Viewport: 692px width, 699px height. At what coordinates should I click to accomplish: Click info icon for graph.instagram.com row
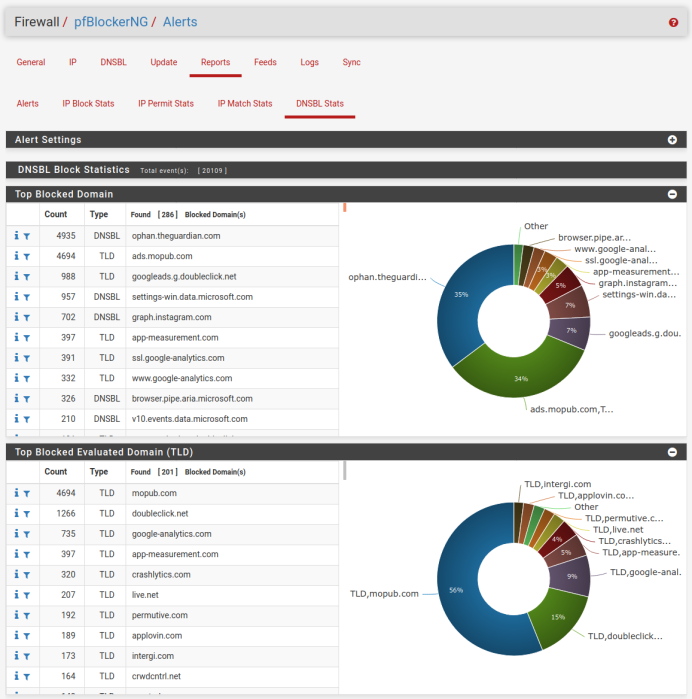pos(16,317)
